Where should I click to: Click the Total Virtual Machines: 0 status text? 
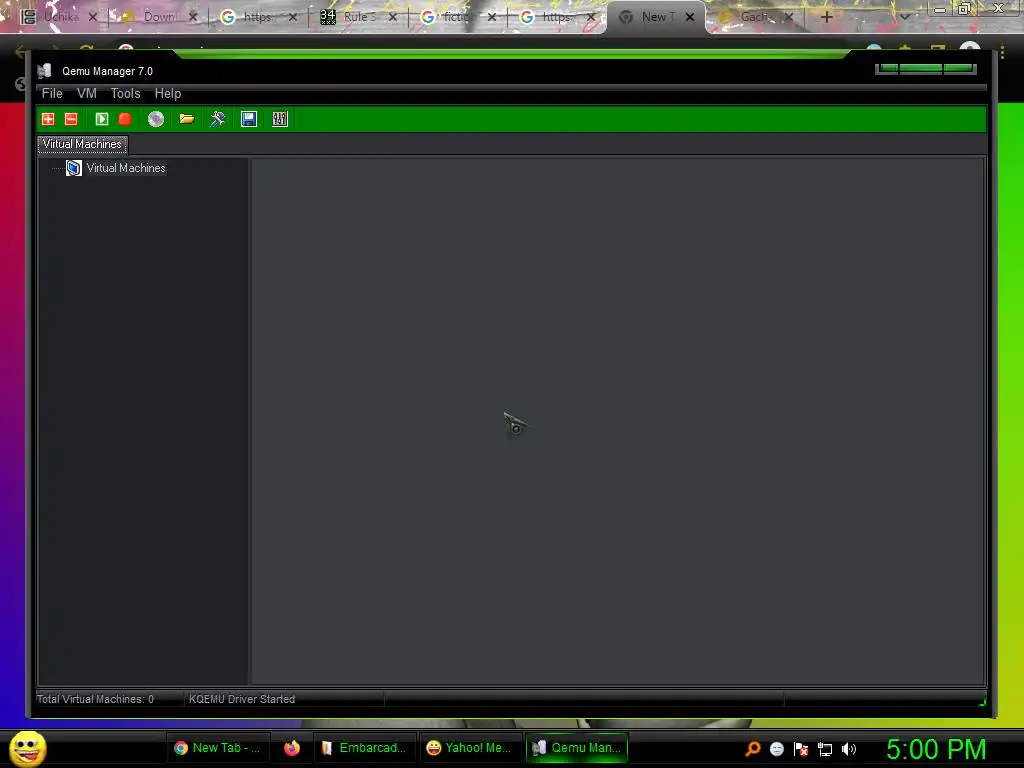[x=95, y=699]
